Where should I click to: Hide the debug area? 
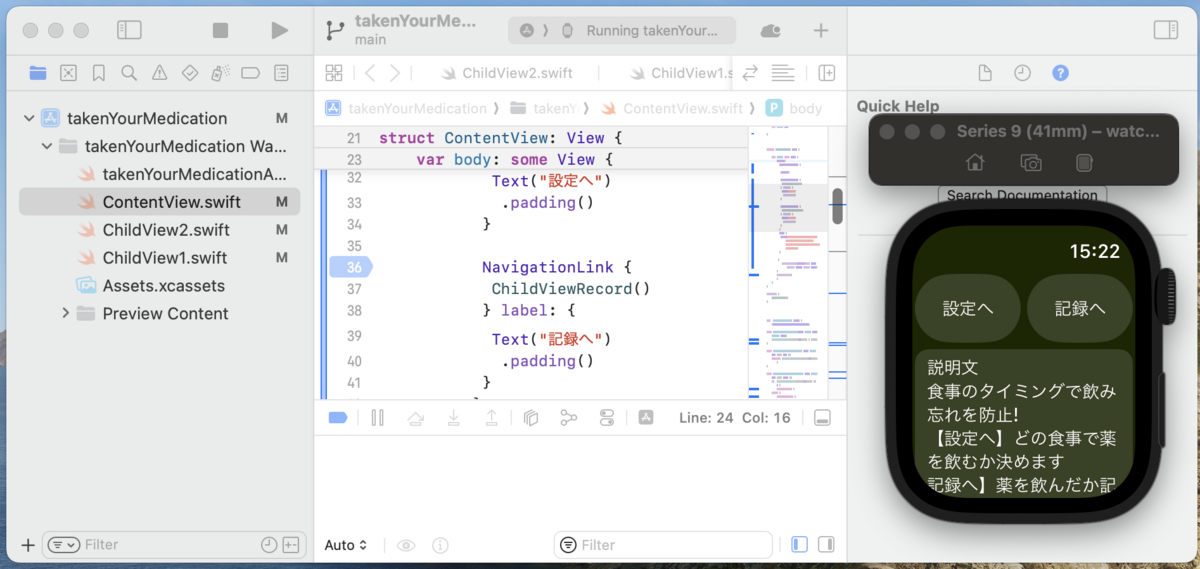[x=823, y=418]
